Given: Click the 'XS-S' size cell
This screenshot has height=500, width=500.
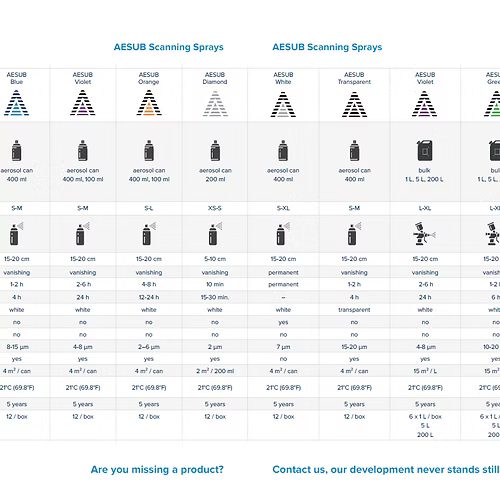Looking at the screenshot, I should coord(215,208).
